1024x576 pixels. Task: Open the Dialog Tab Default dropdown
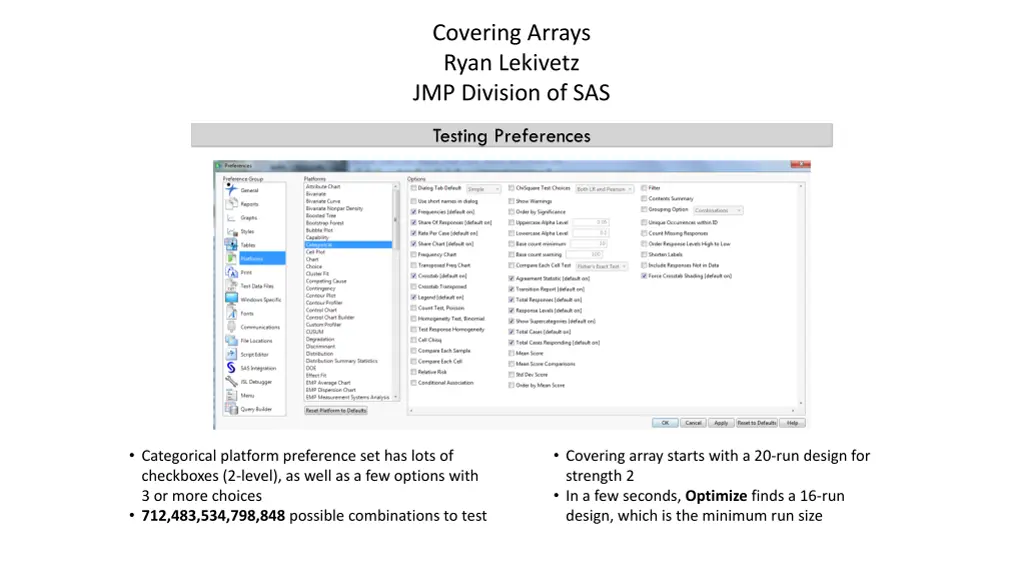pos(483,189)
